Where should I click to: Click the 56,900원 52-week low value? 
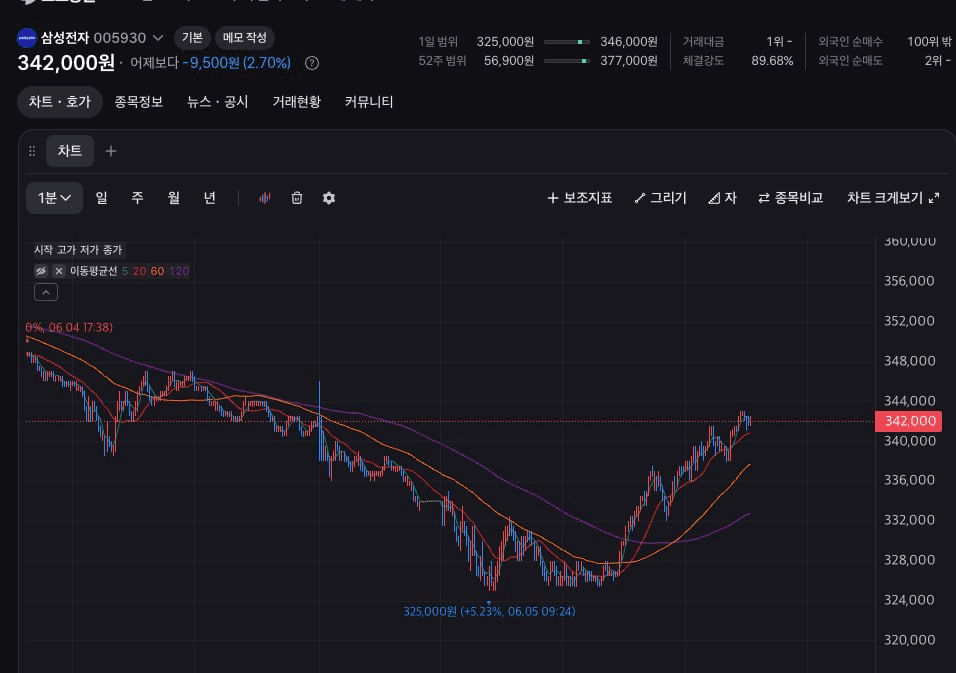(508, 61)
